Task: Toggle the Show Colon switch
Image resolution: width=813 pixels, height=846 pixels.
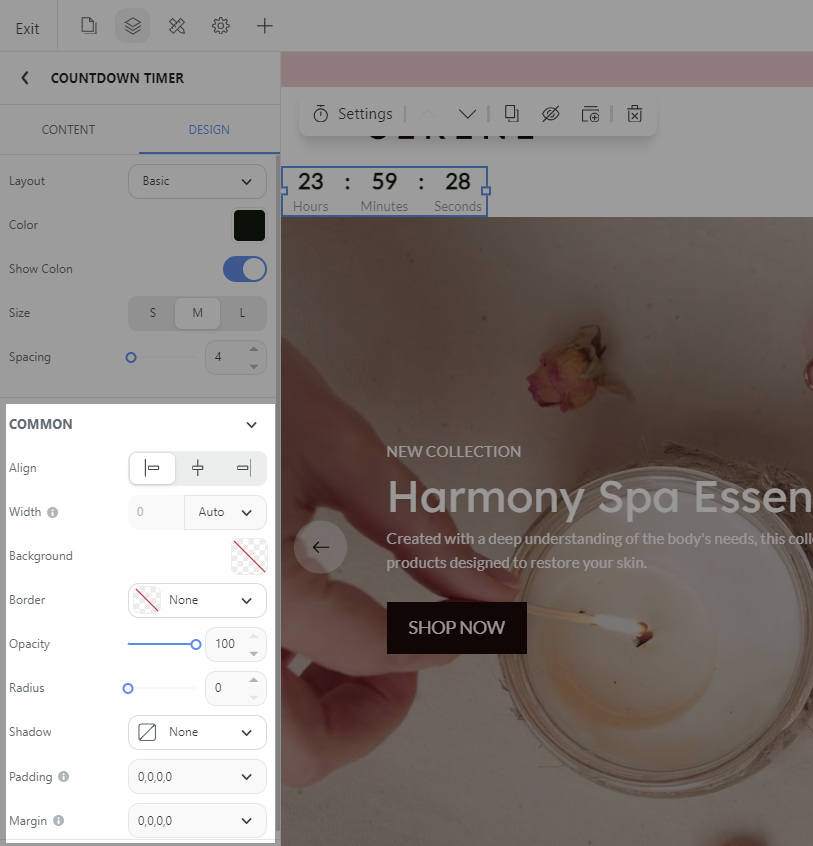Action: pos(244,269)
